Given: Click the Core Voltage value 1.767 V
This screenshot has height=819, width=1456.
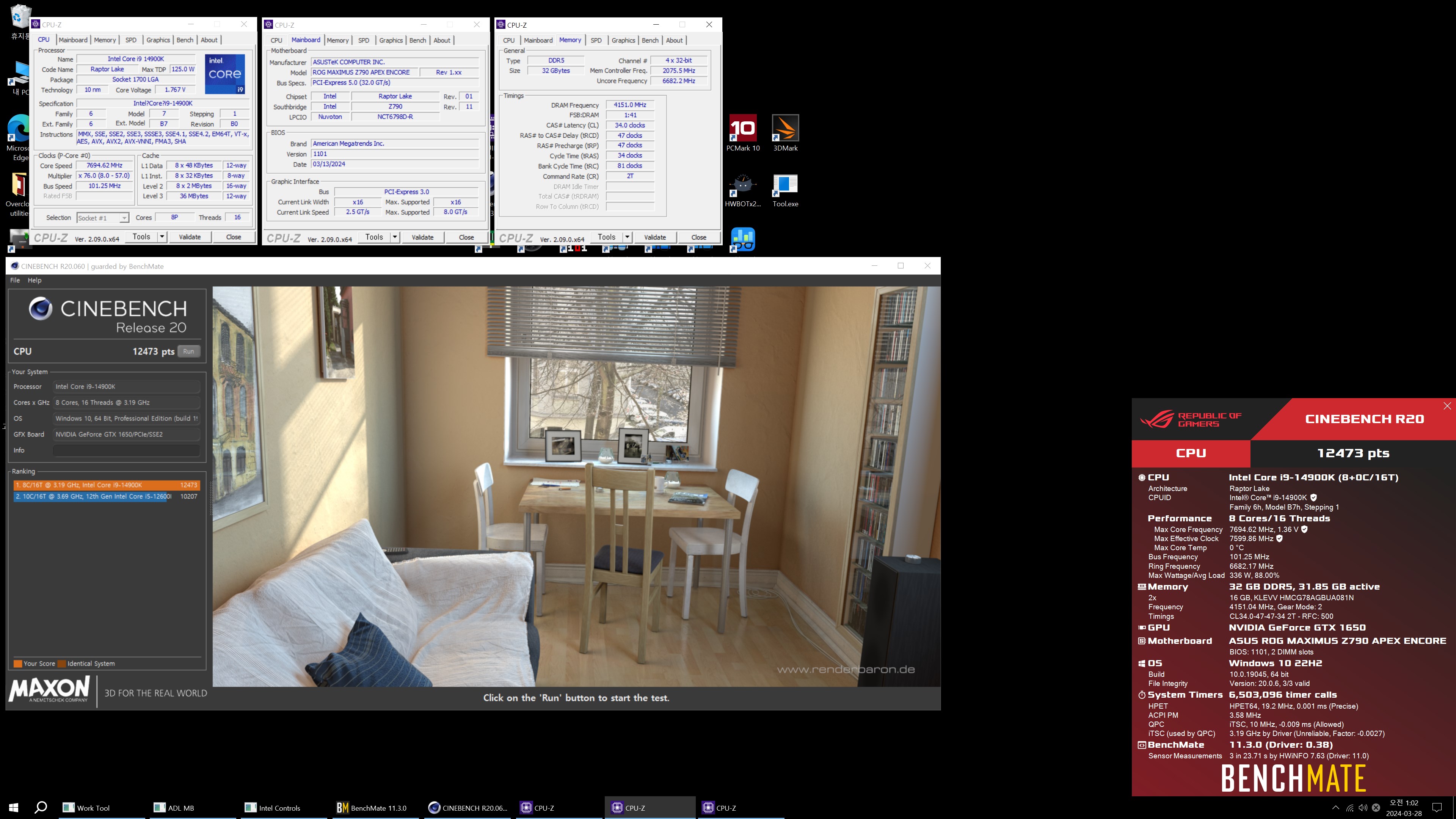Looking at the screenshot, I should click(175, 89).
